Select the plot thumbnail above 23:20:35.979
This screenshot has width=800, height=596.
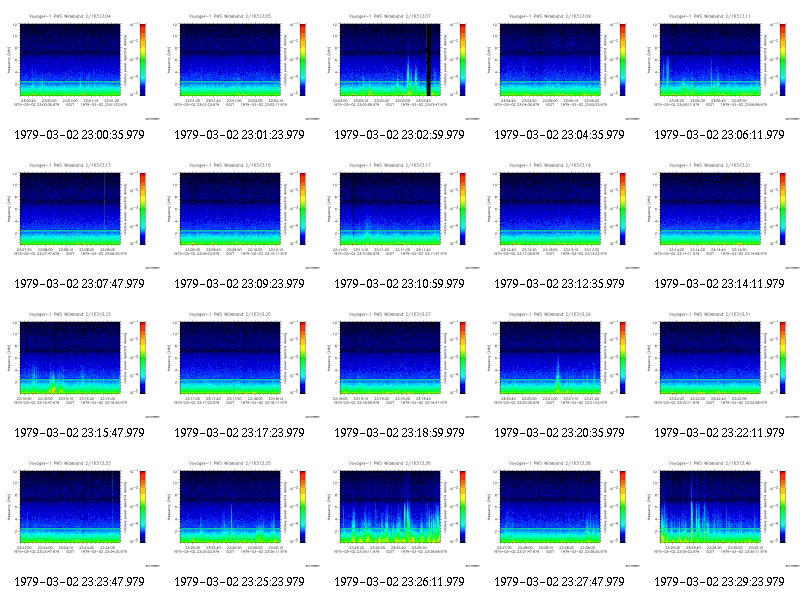coord(560,364)
